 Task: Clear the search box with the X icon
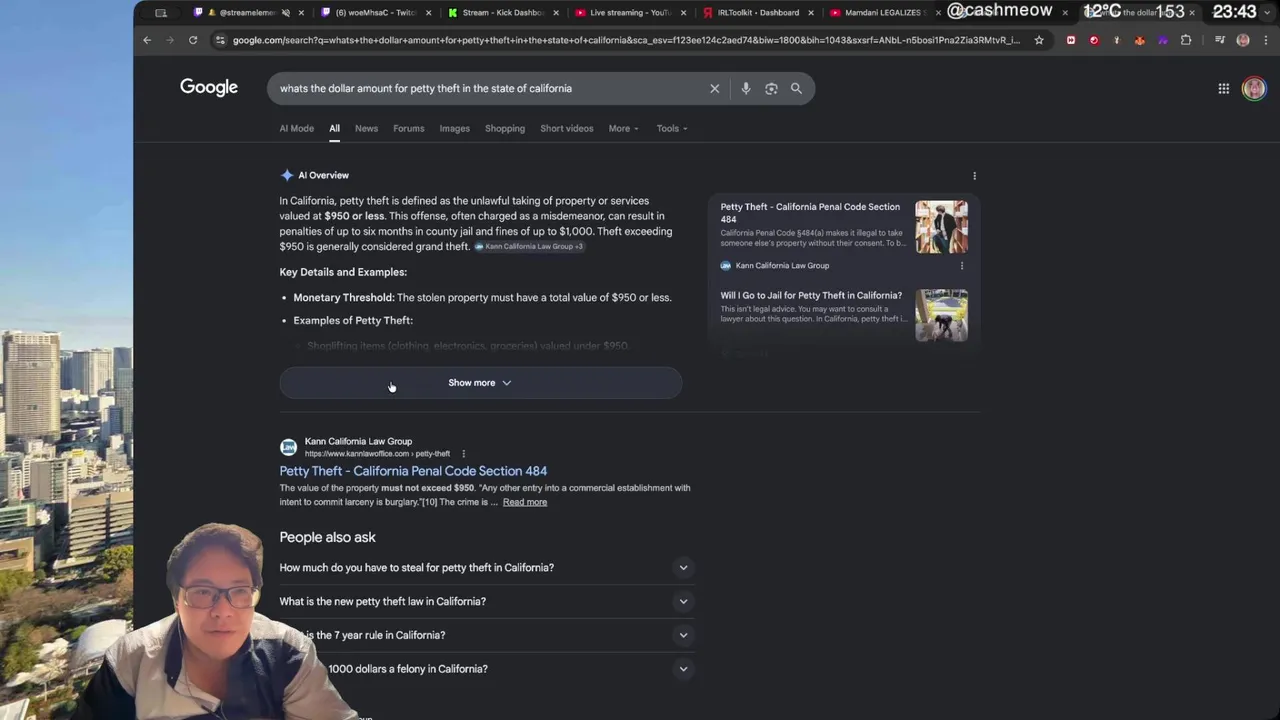pos(715,88)
